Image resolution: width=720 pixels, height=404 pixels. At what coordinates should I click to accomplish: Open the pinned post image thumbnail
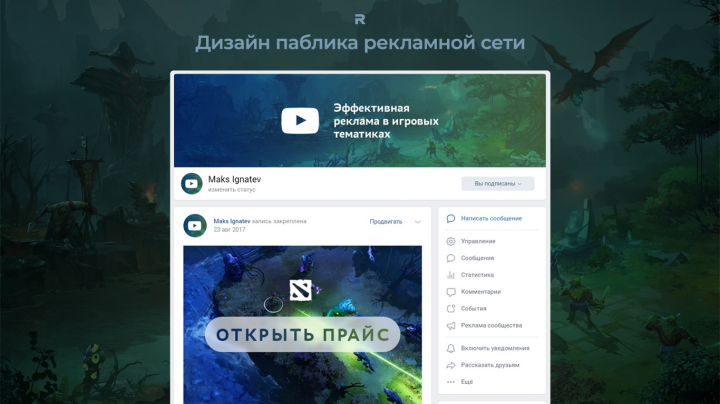(303, 325)
